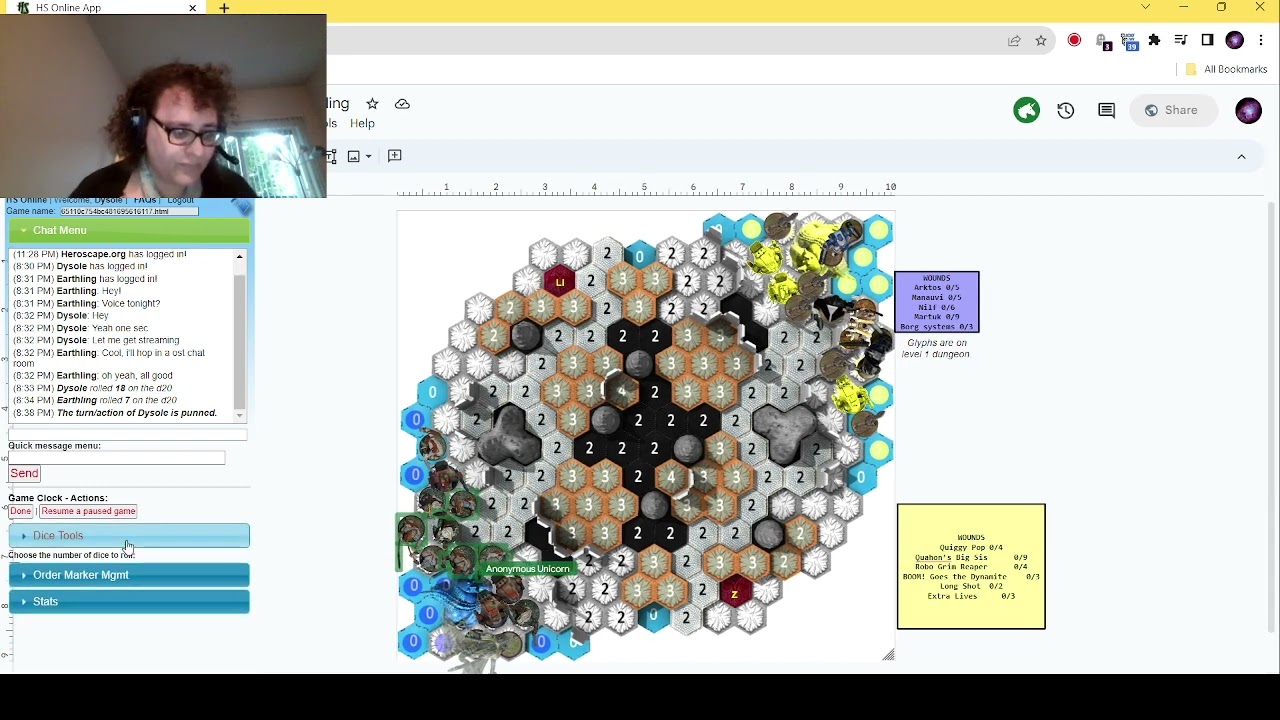
Task: Check the cloud save status icon
Action: coord(402,104)
